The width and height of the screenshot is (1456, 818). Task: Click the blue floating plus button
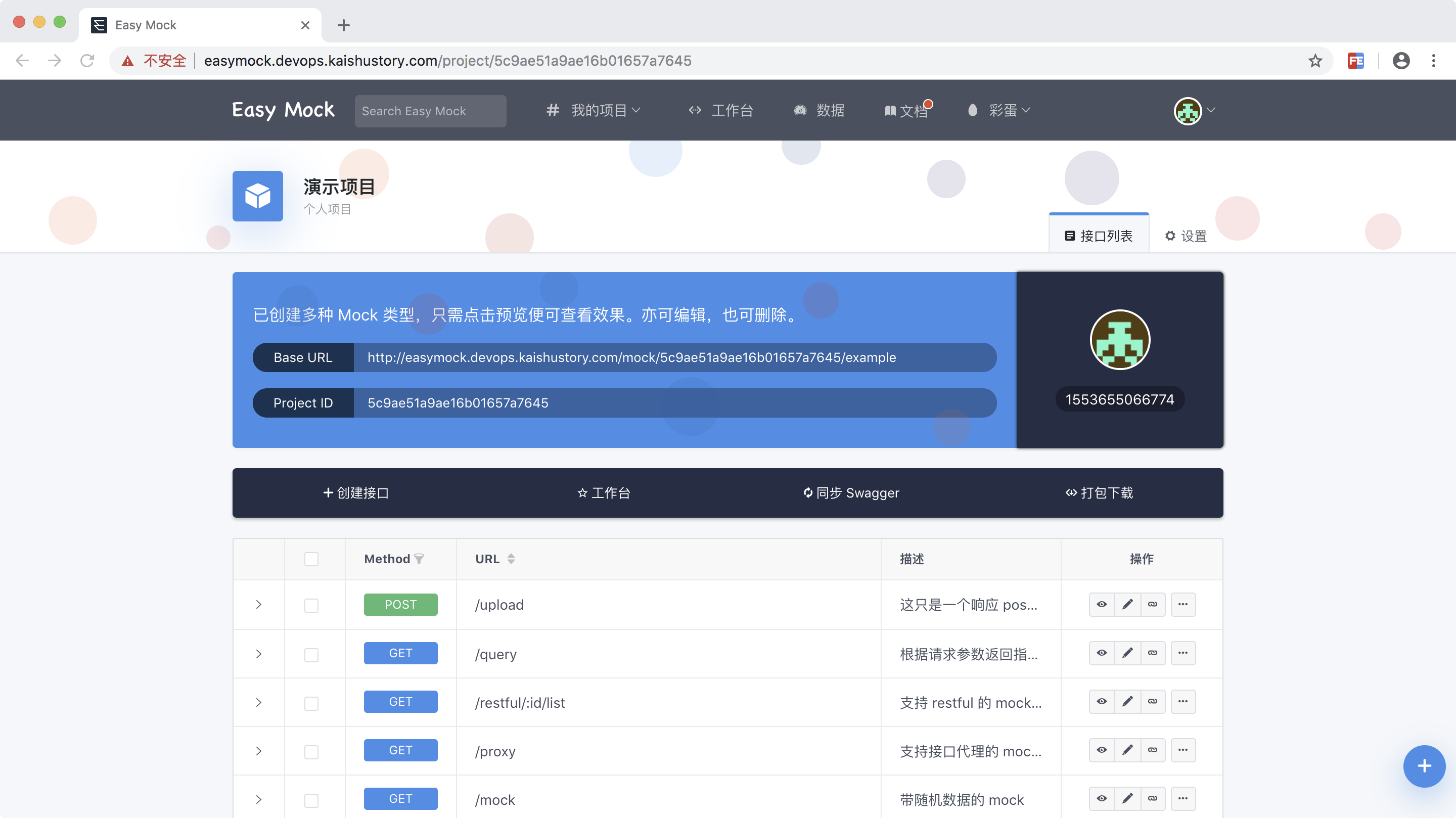point(1424,766)
